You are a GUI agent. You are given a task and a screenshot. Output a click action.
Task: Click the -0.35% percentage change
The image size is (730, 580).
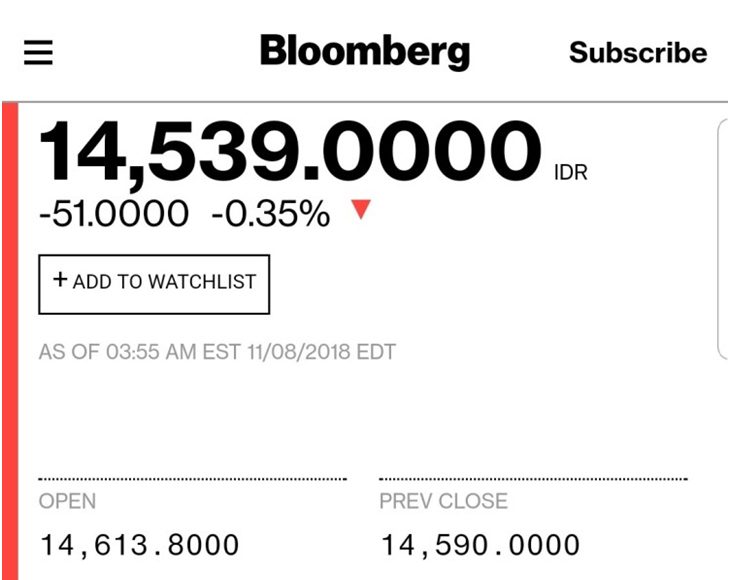pos(271,213)
